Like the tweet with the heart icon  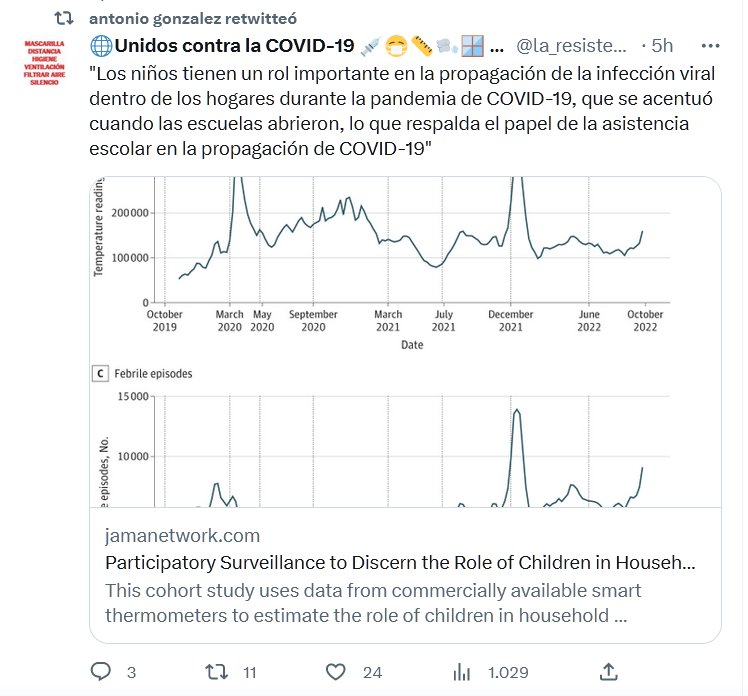coord(336,671)
